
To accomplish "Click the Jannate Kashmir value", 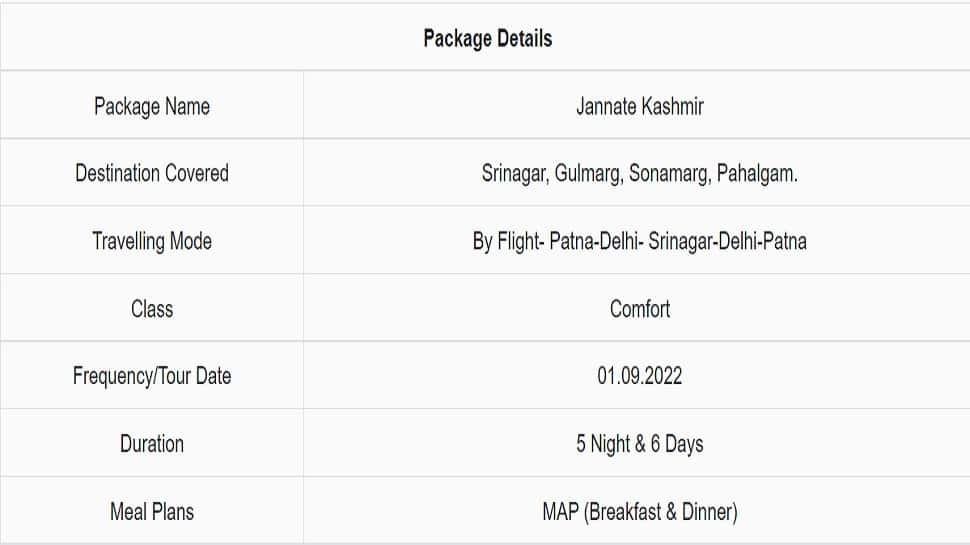I will pyautogui.click(x=640, y=106).
